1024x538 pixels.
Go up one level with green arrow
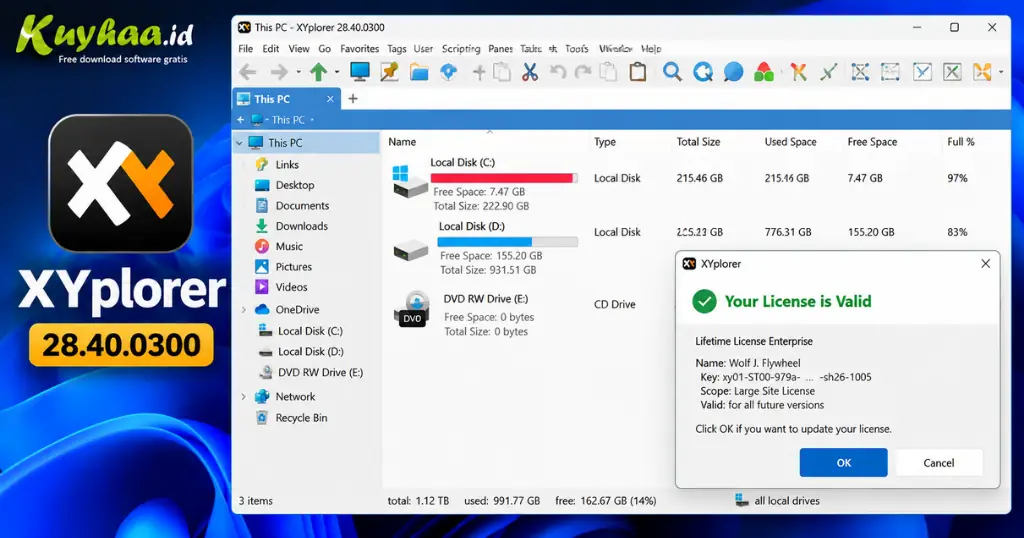[319, 72]
